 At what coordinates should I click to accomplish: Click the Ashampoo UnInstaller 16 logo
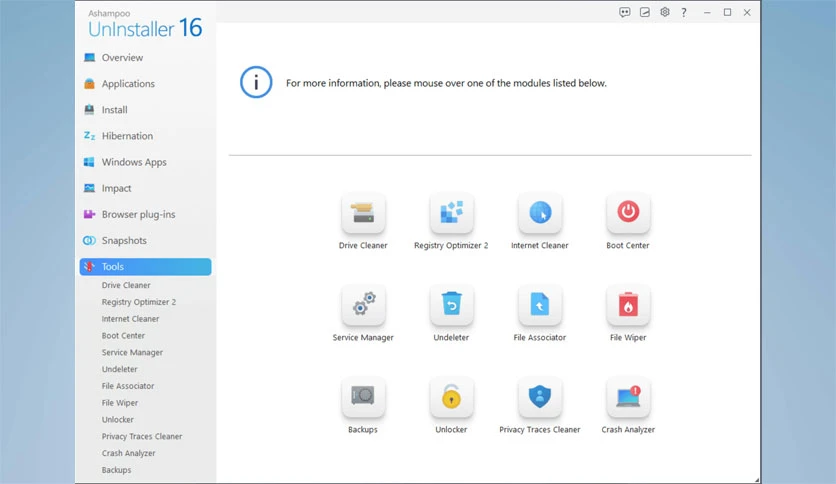(x=145, y=24)
